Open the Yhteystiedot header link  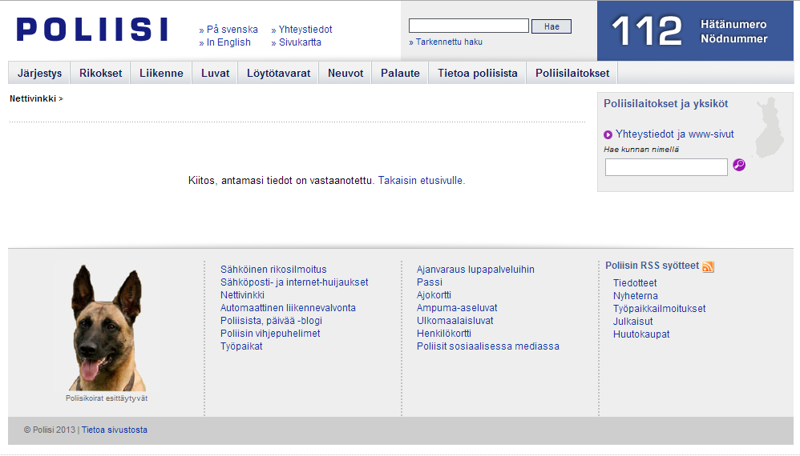click(305, 30)
